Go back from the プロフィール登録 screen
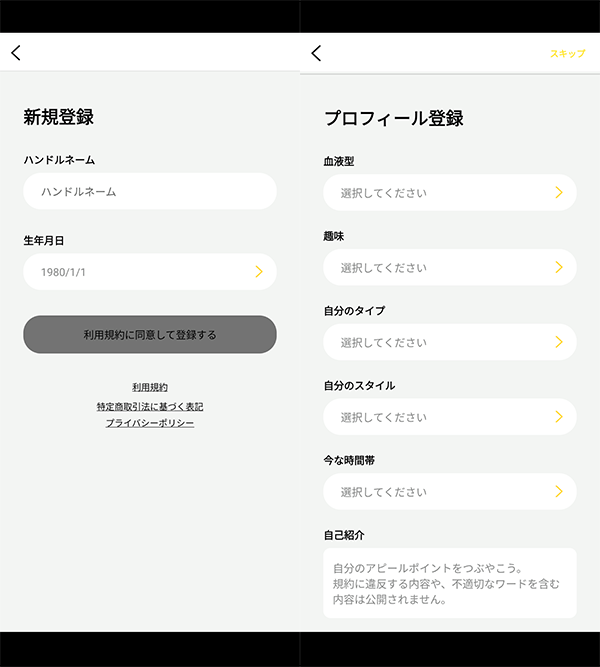The height and width of the screenshot is (667, 600). click(x=316, y=53)
